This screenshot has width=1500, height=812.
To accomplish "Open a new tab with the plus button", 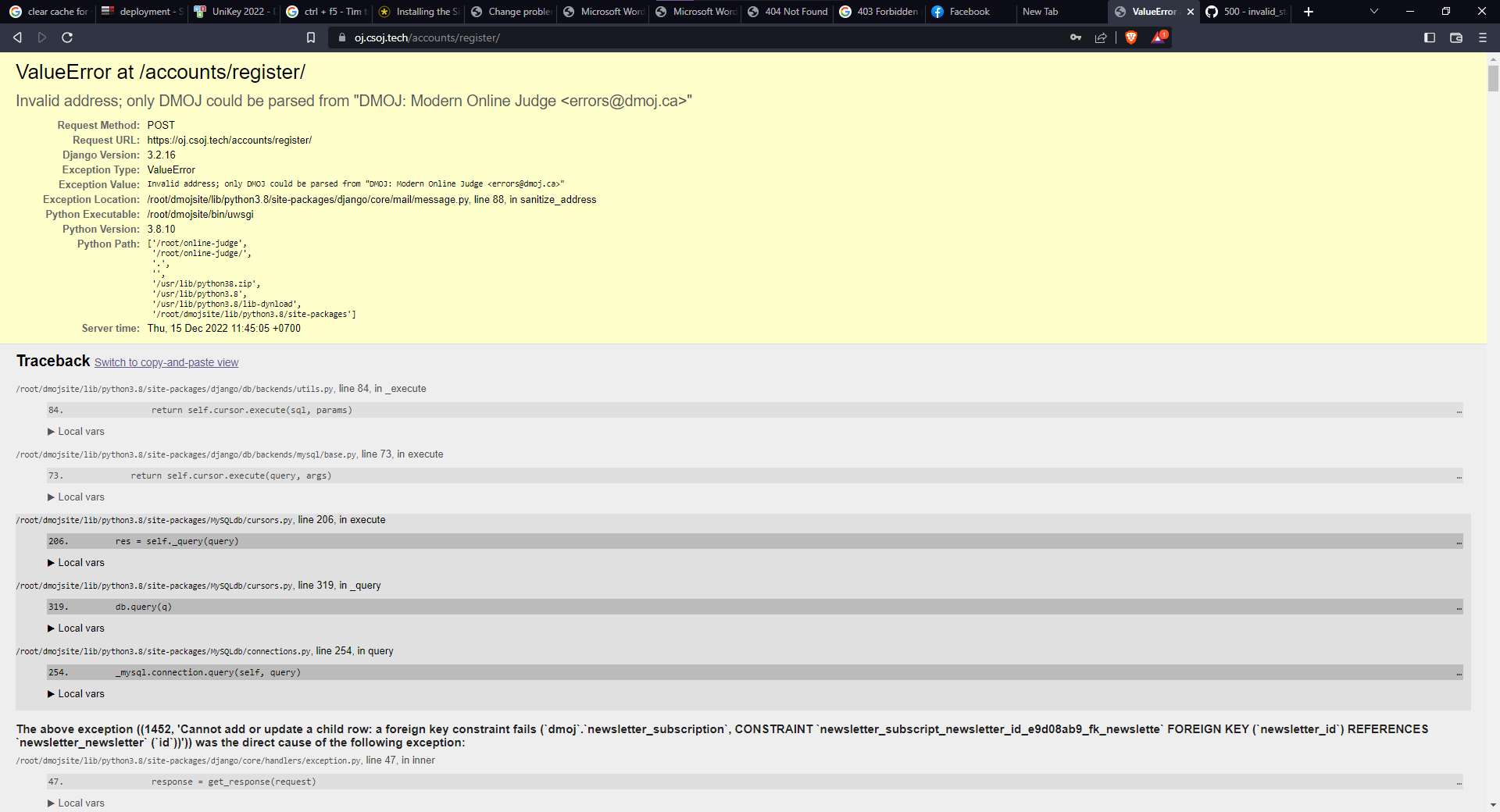I will pyautogui.click(x=1307, y=12).
